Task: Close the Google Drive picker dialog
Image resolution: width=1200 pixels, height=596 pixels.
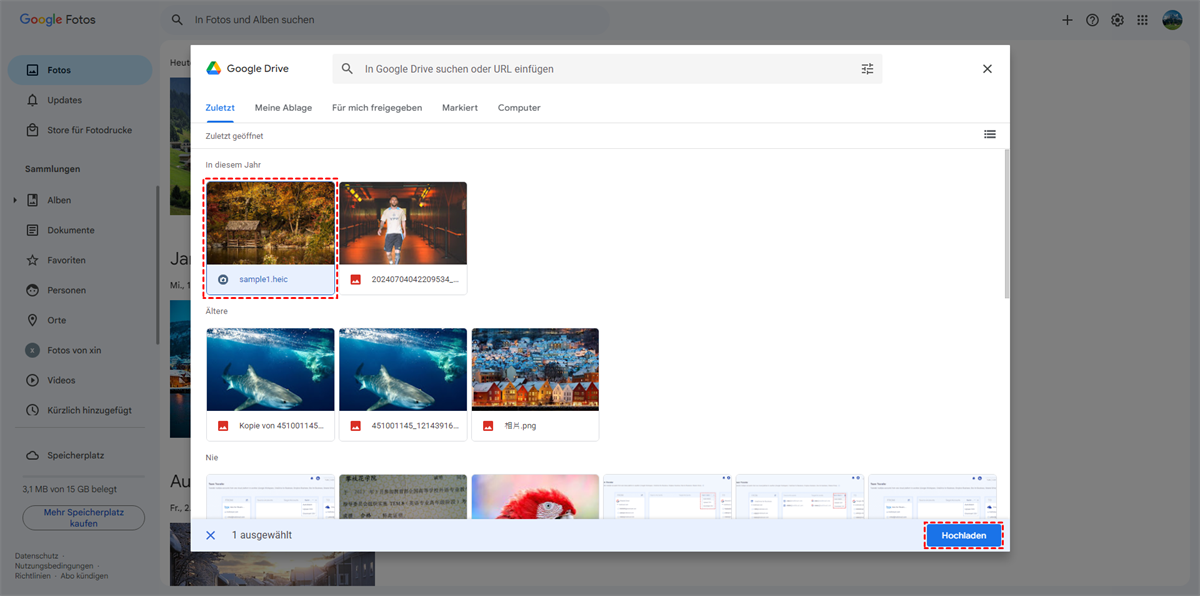Action: 987,69
